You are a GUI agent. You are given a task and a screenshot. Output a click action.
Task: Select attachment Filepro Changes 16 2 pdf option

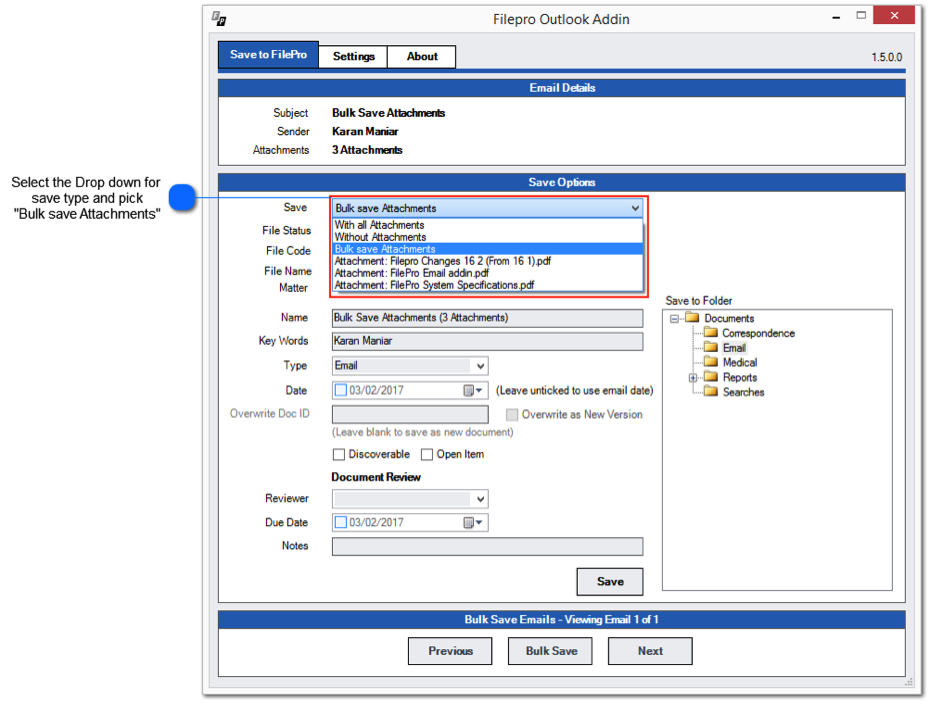pos(488,261)
